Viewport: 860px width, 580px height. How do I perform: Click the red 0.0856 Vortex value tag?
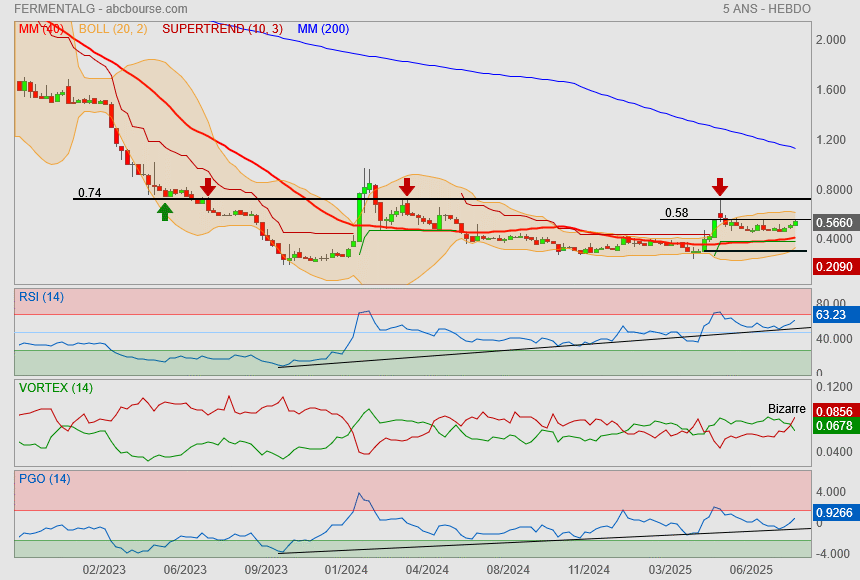(834, 411)
